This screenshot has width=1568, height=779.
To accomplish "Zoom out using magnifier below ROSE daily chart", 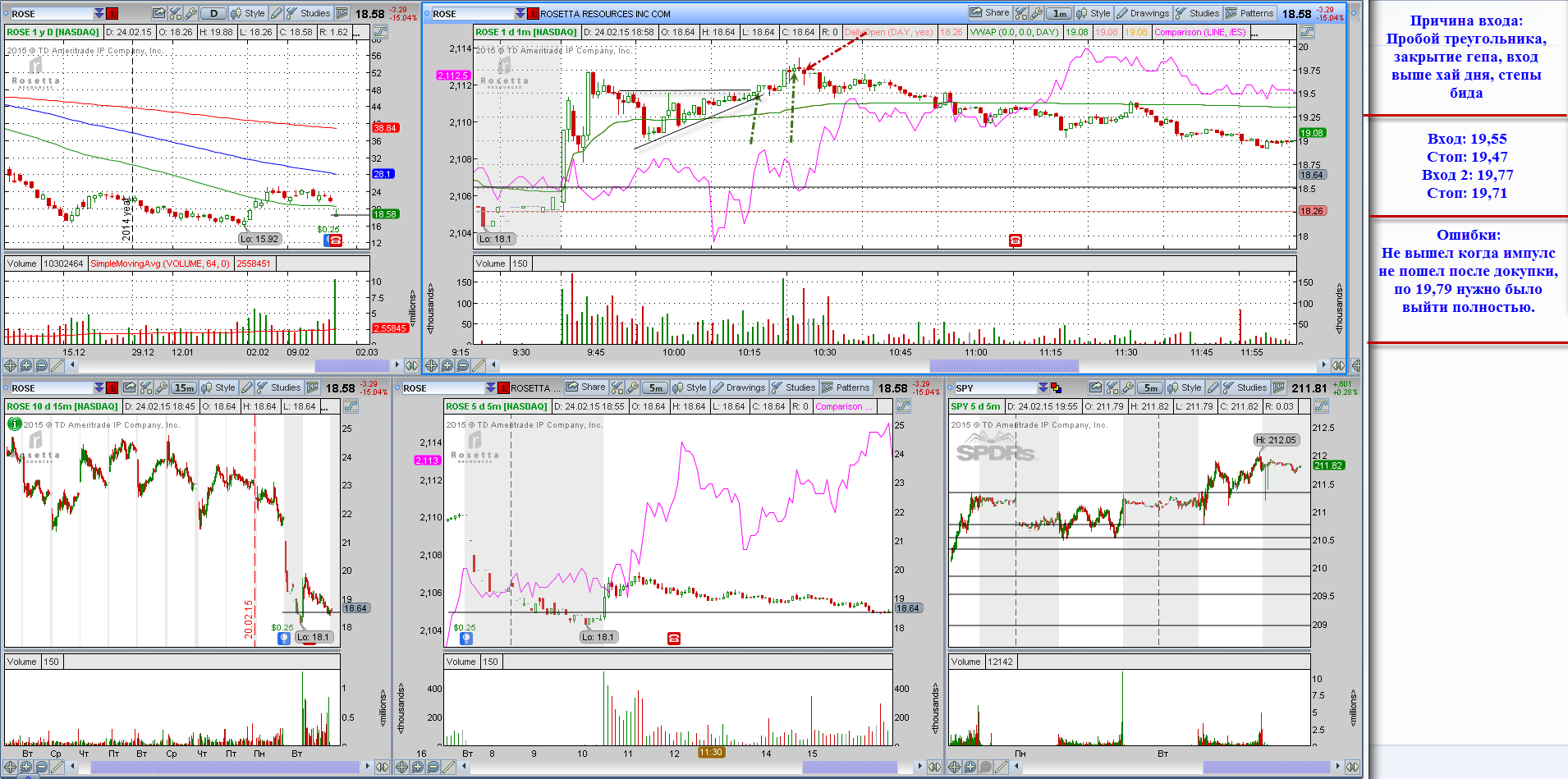I will [41, 365].
